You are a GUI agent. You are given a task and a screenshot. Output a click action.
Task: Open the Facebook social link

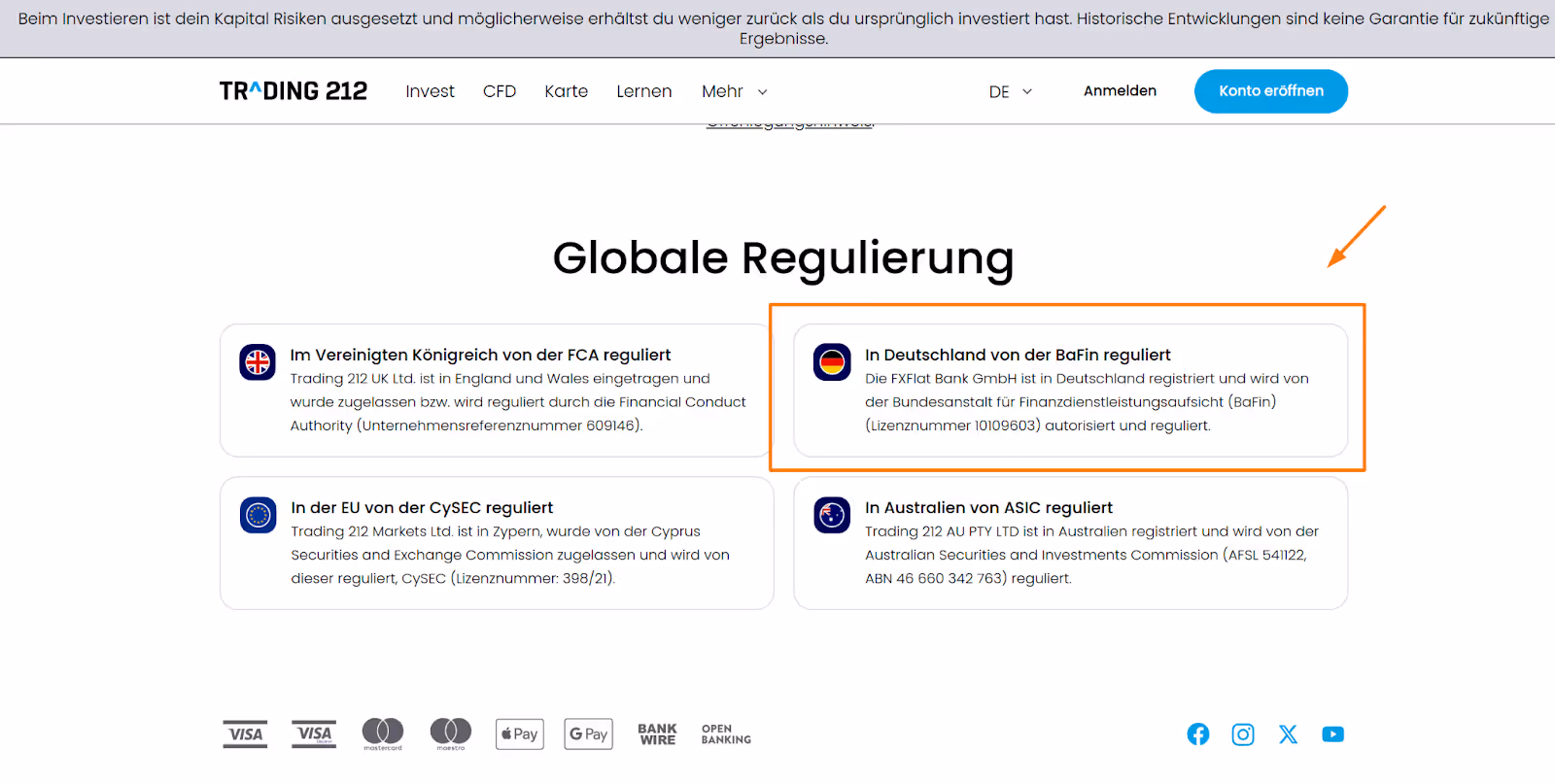pyautogui.click(x=1198, y=734)
